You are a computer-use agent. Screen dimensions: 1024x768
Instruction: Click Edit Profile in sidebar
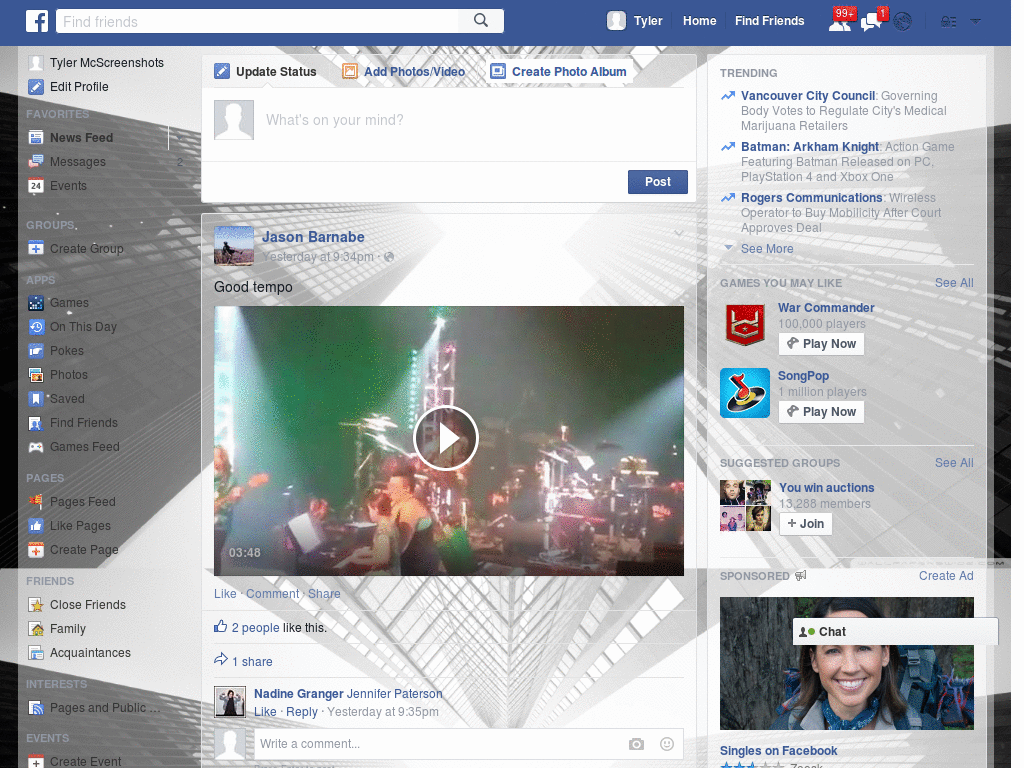79,87
